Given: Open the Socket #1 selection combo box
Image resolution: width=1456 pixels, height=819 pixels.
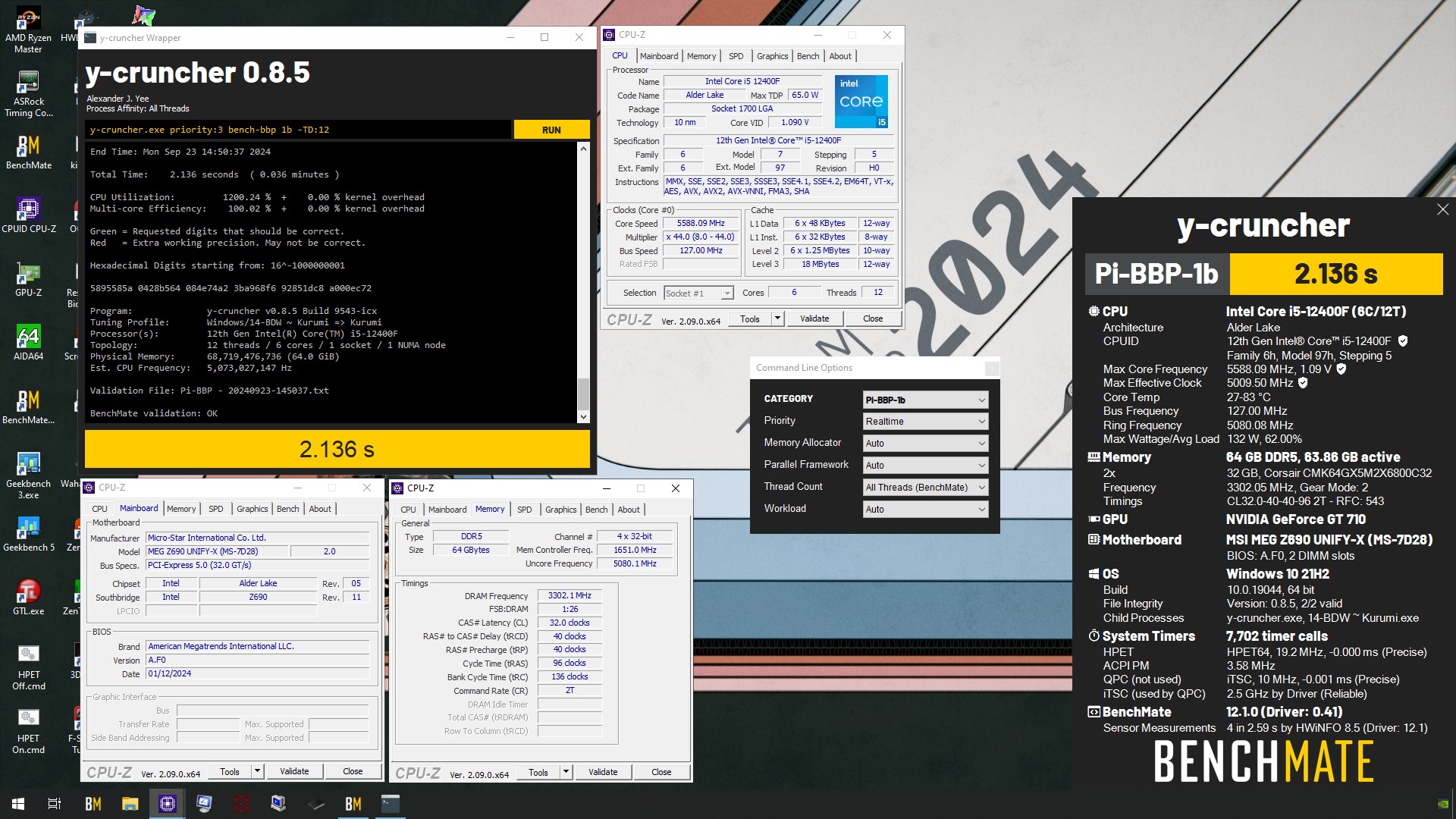Looking at the screenshot, I should coord(698,293).
